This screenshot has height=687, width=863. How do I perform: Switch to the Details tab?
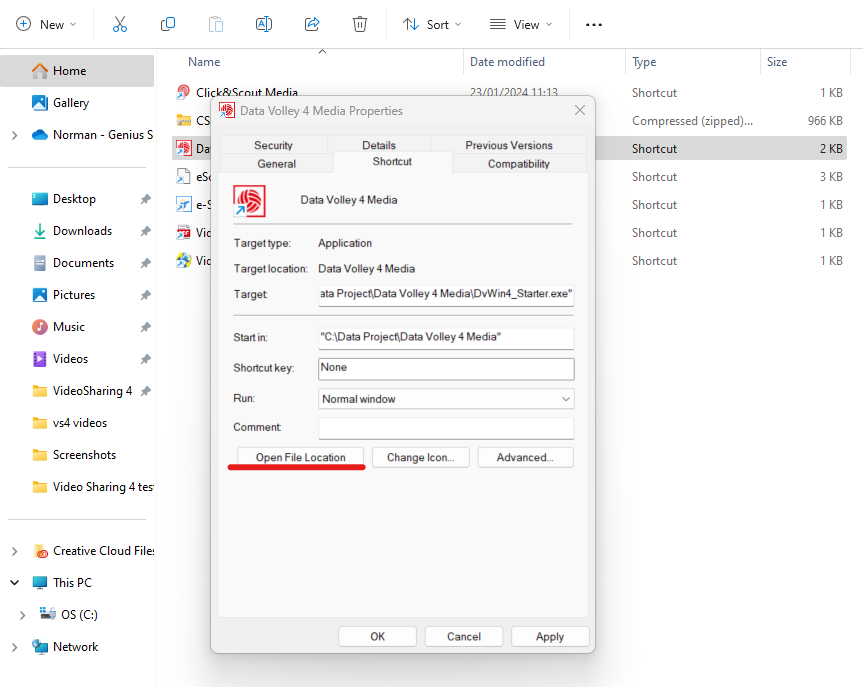click(x=379, y=145)
